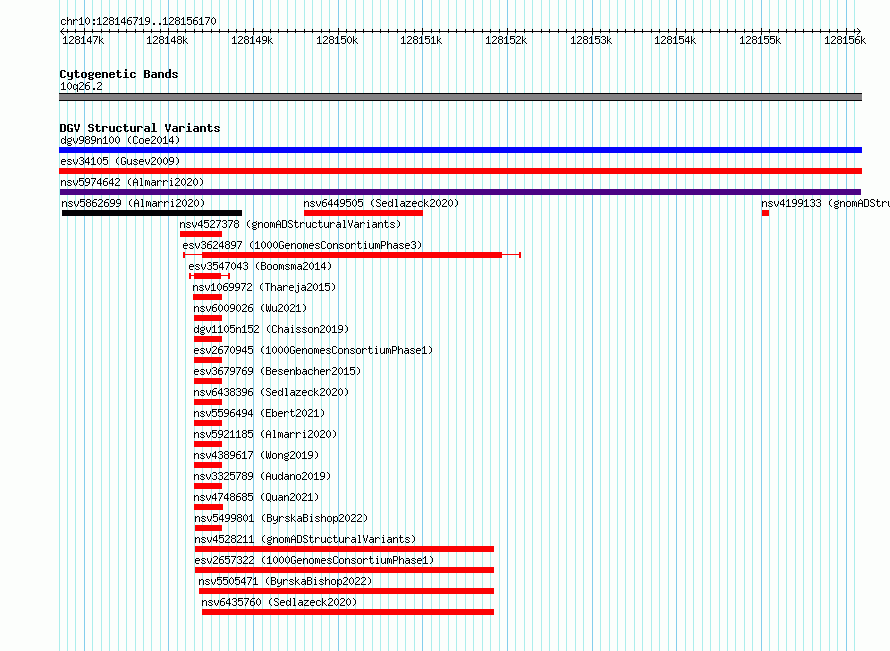Screen dimensions: 890x651
Task: Open the nsv6435760 (Sedlazeck2020) label
Action: pyautogui.click(x=280, y=602)
